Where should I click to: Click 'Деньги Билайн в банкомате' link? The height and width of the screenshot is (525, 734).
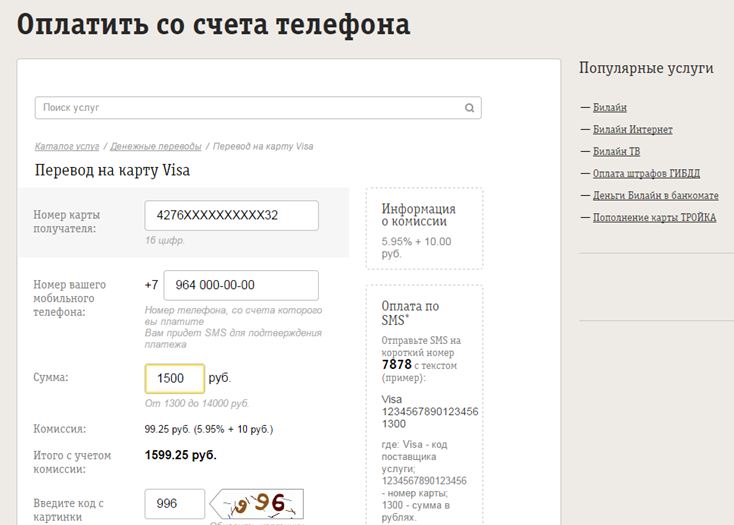click(x=655, y=195)
